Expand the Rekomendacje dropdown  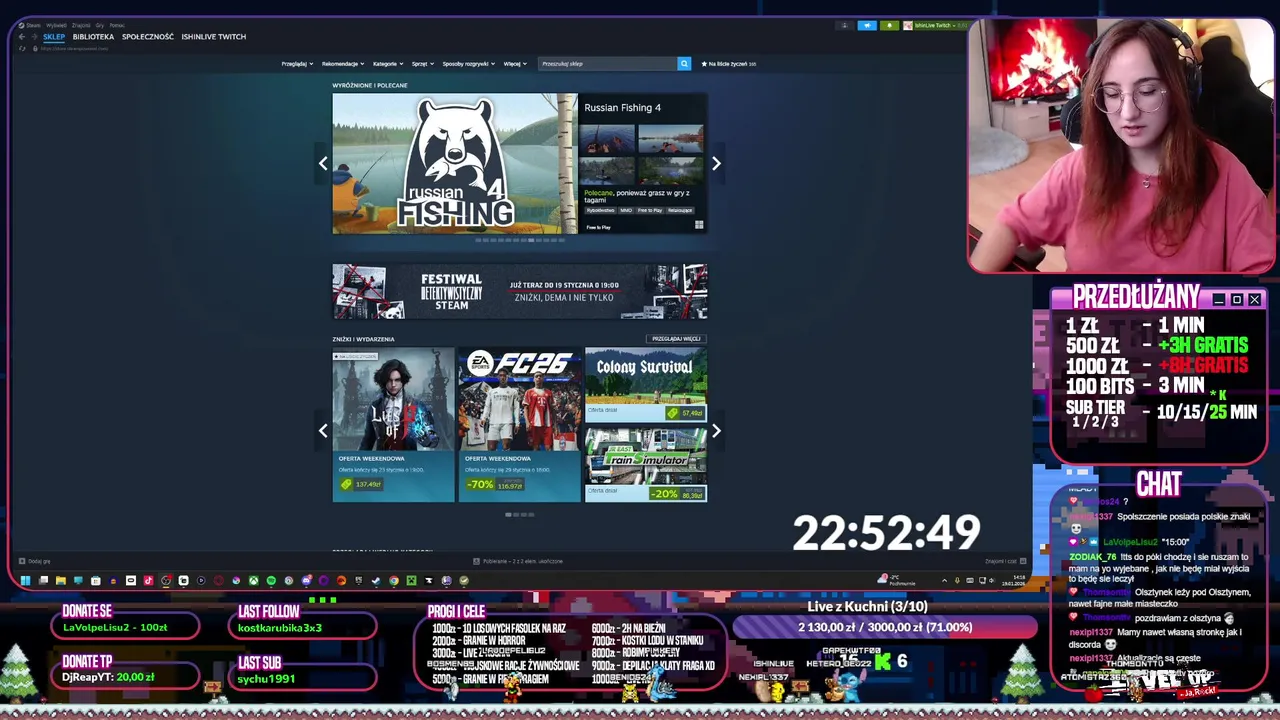[343, 63]
